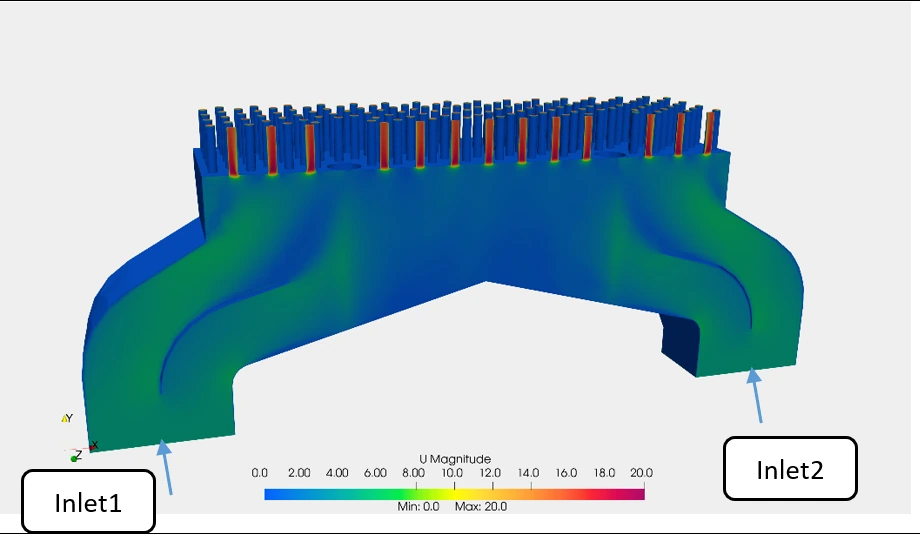Click the "2.00" tick label on legend
This screenshot has height=536, width=920.
tap(299, 473)
